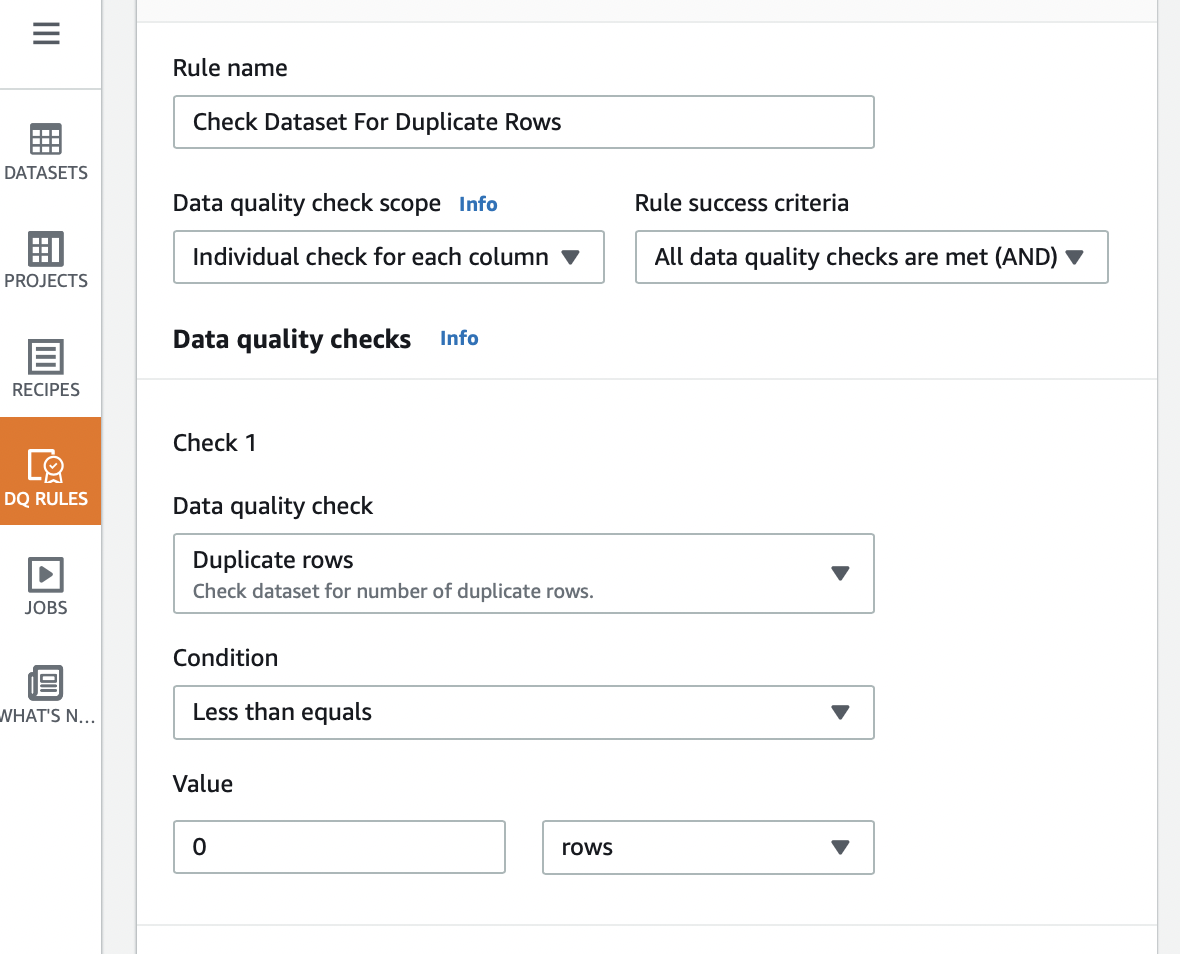Image resolution: width=1180 pixels, height=954 pixels.
Task: Open the Jobs play icon
Action: [46, 574]
